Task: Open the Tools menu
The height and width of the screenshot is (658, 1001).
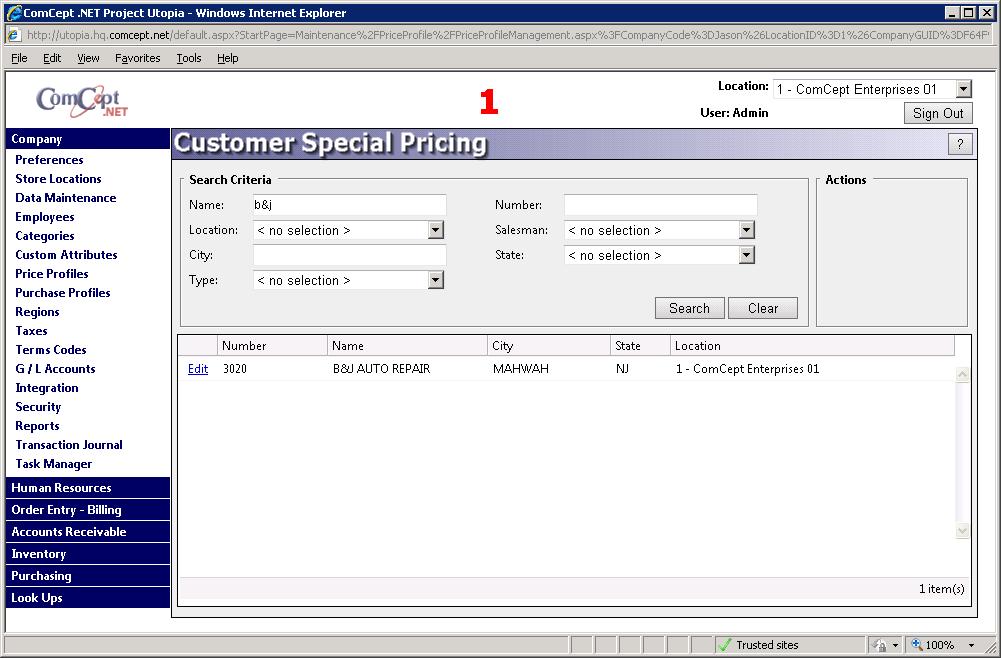Action: click(x=189, y=58)
